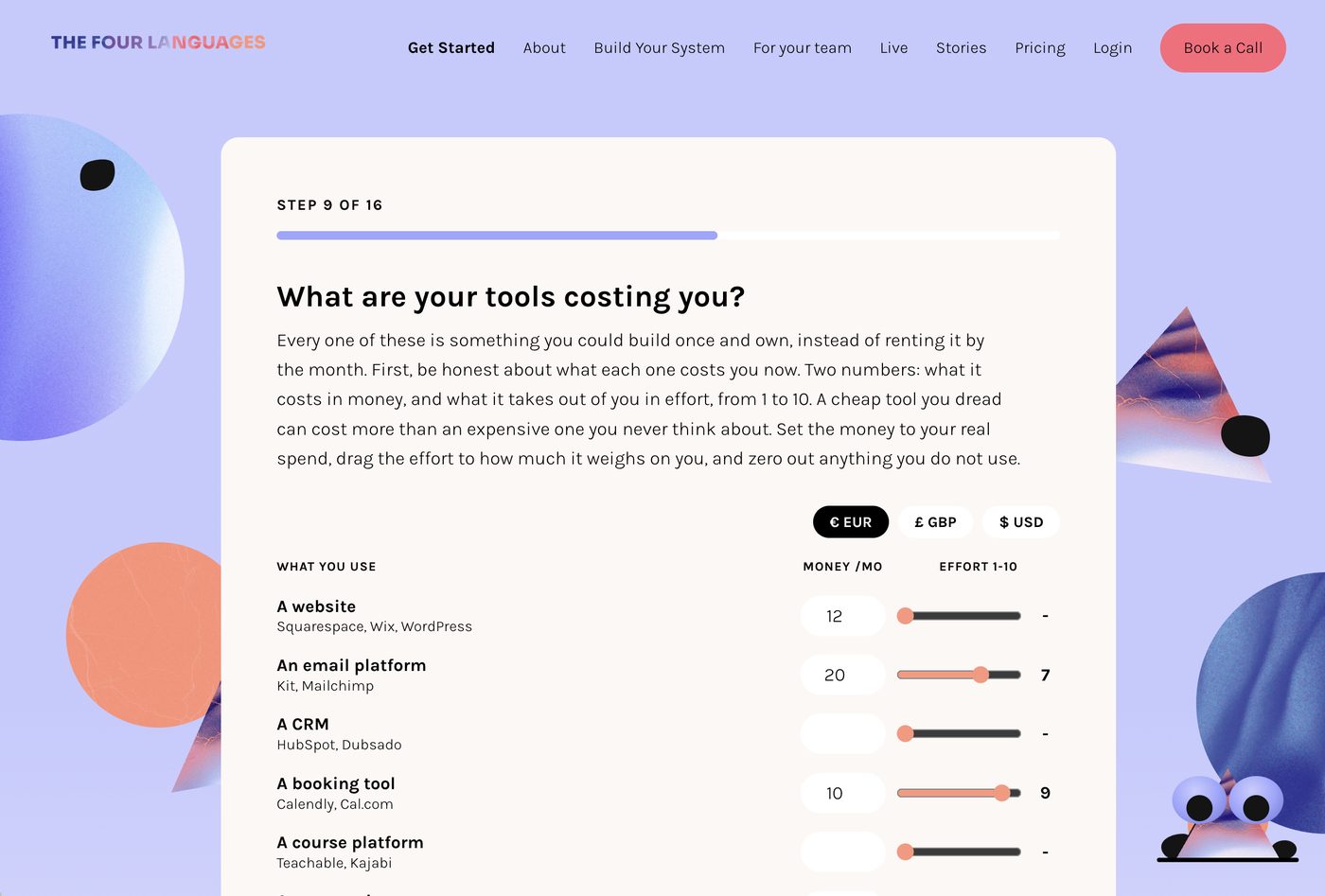Viewport: 1325px width, 896px height.
Task: Click the course platform money input
Action: (x=843, y=852)
